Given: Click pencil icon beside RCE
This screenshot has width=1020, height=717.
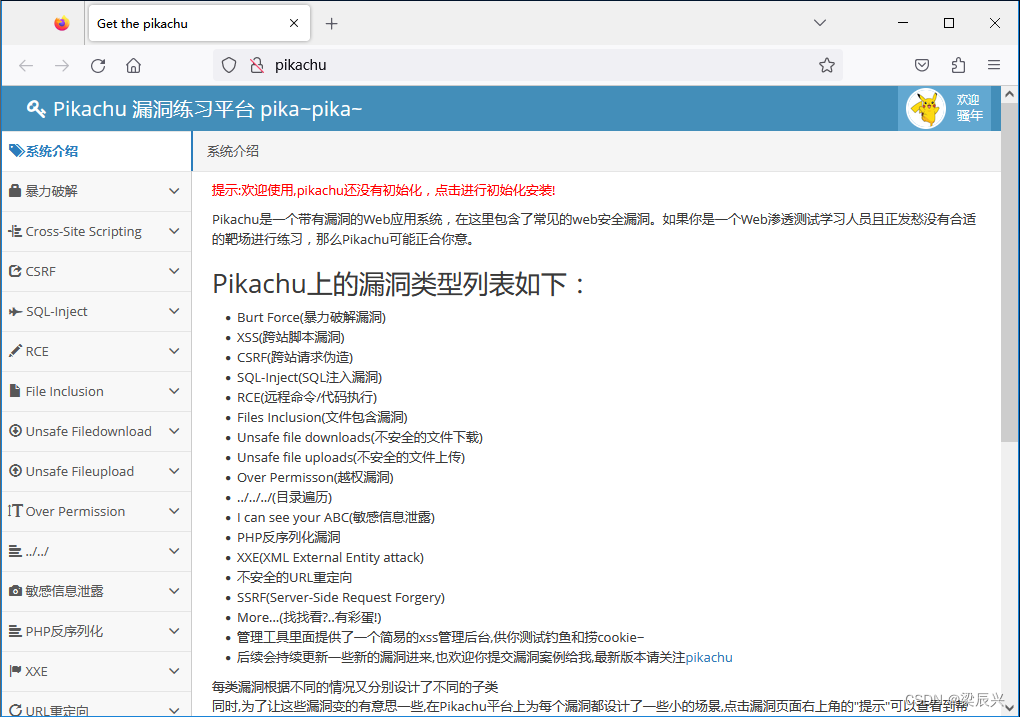Looking at the screenshot, I should pos(15,351).
